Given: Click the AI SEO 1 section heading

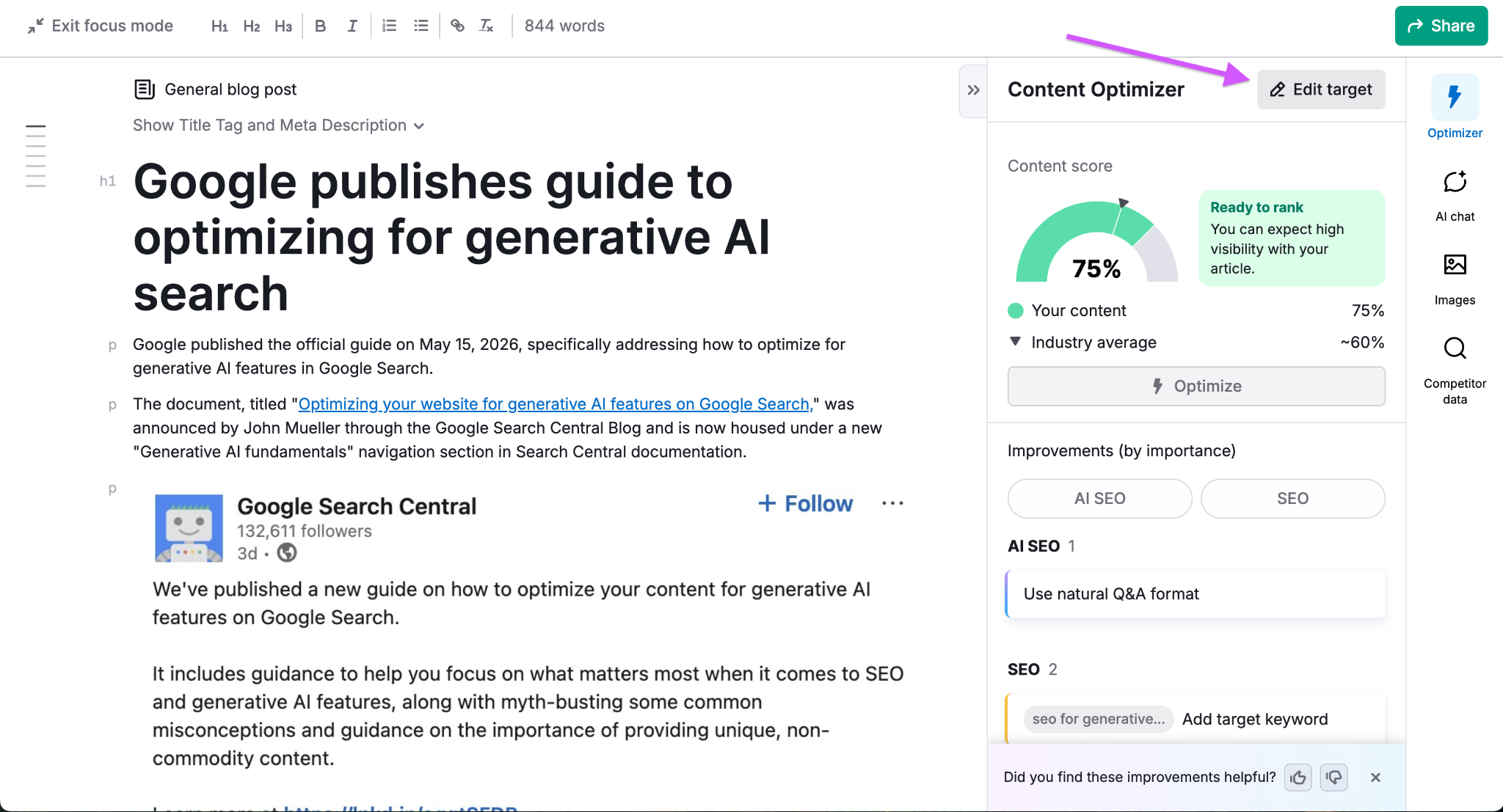Looking at the screenshot, I should coord(1041,546).
